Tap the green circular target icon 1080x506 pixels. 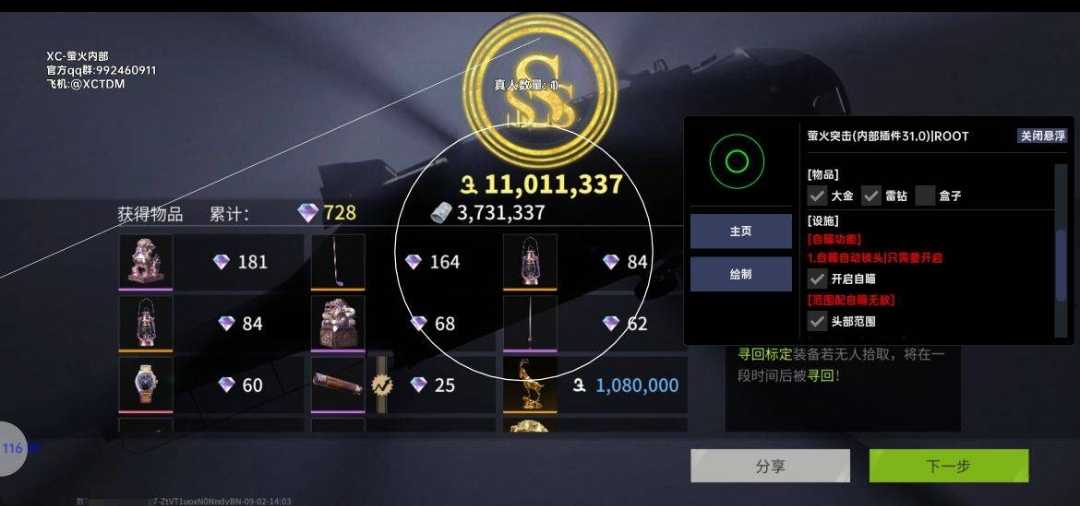click(737, 162)
